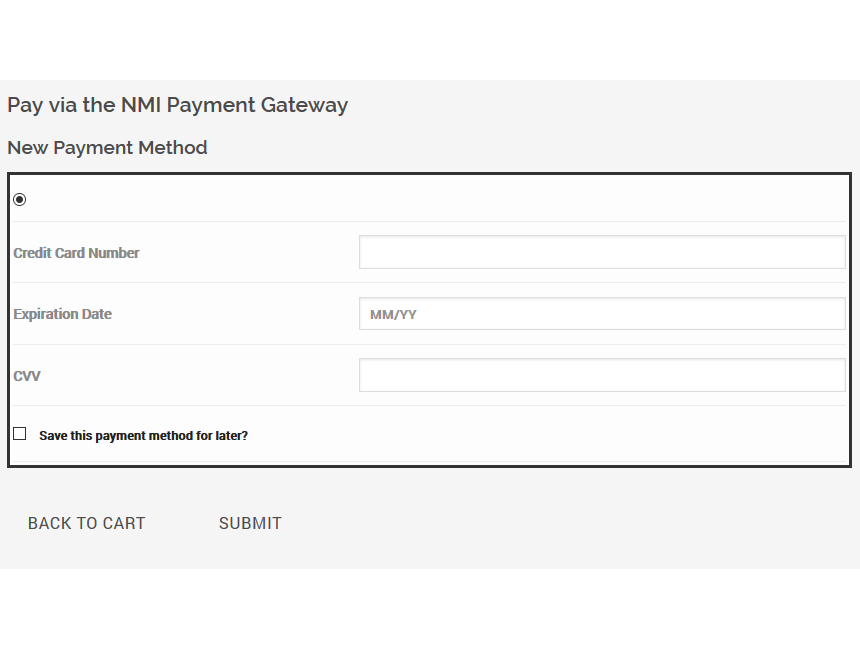The image size is (860, 650).
Task: Click the "New Payment Method" heading
Action: [107, 148]
